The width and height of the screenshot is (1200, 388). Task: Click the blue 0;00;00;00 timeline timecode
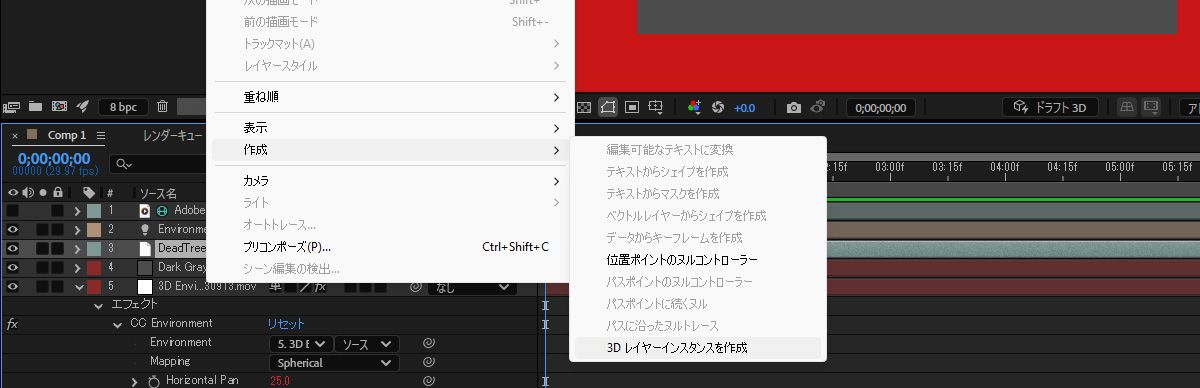pos(54,158)
